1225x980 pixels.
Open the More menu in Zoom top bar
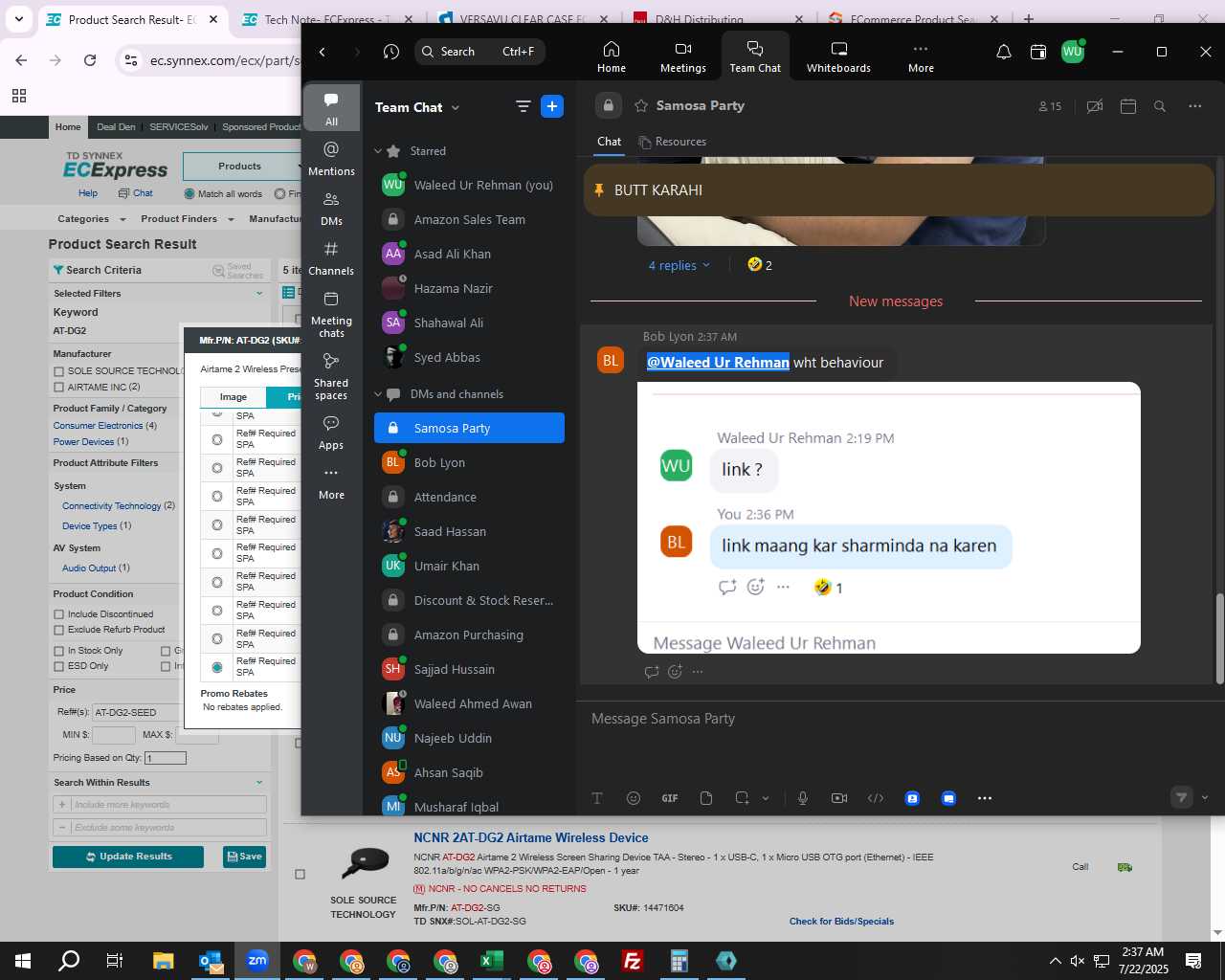click(x=921, y=56)
